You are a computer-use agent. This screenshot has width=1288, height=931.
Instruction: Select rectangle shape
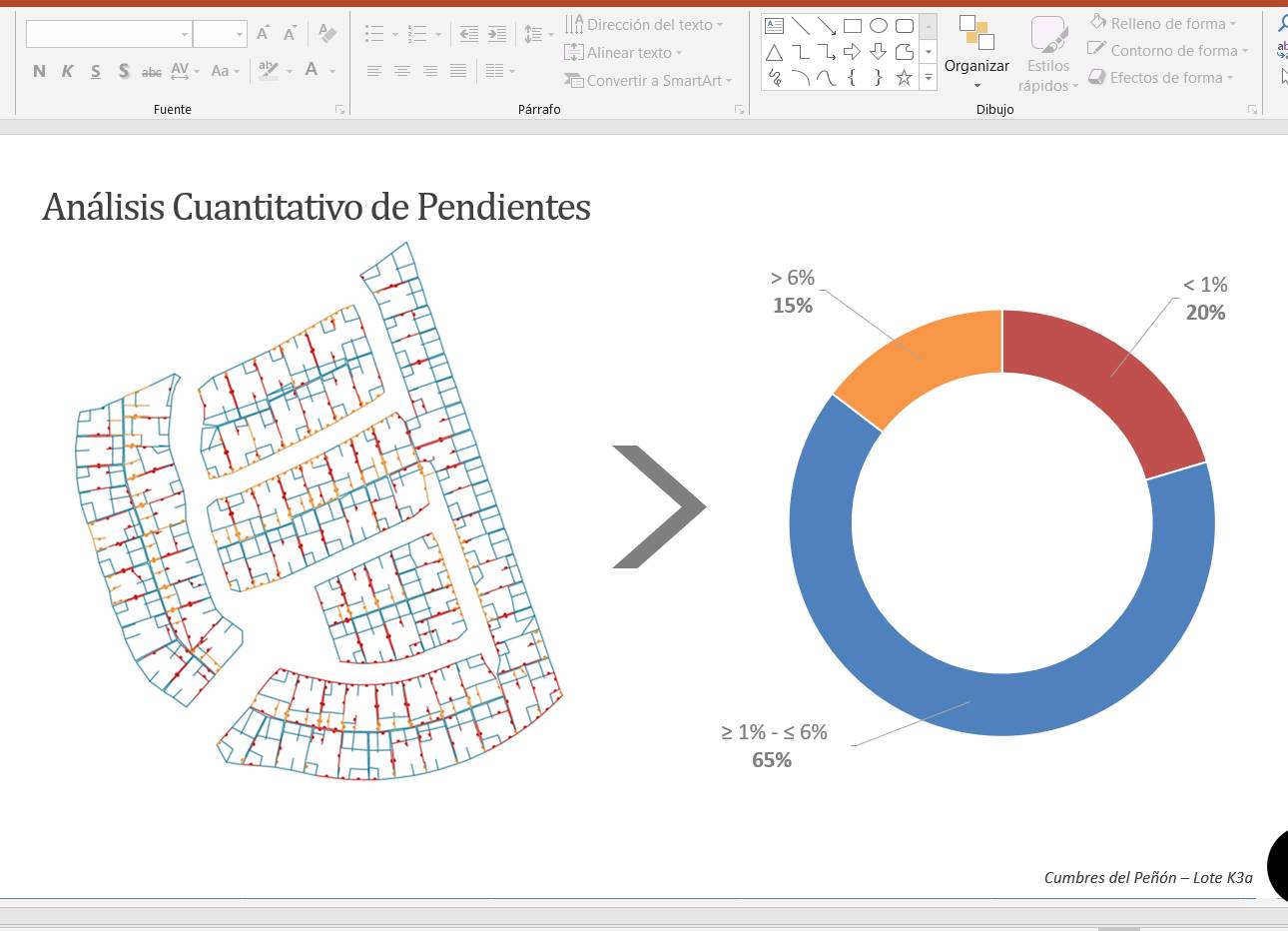click(852, 26)
